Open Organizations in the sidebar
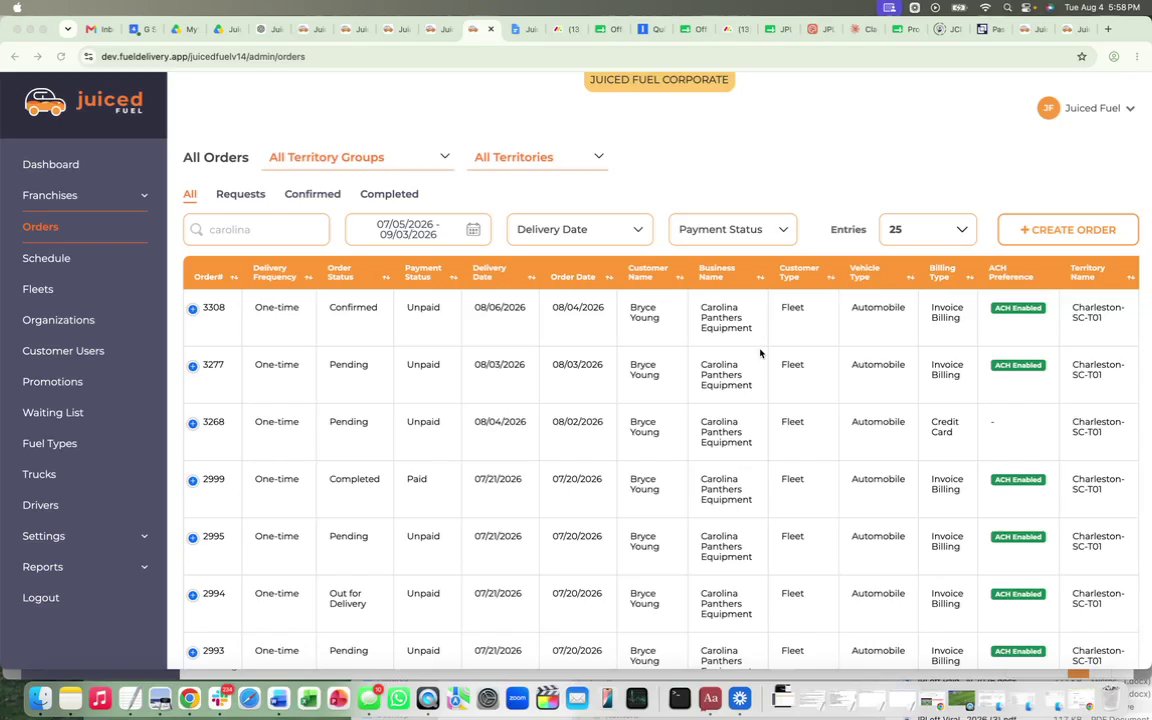The width and height of the screenshot is (1152, 720). pyautogui.click(x=58, y=320)
